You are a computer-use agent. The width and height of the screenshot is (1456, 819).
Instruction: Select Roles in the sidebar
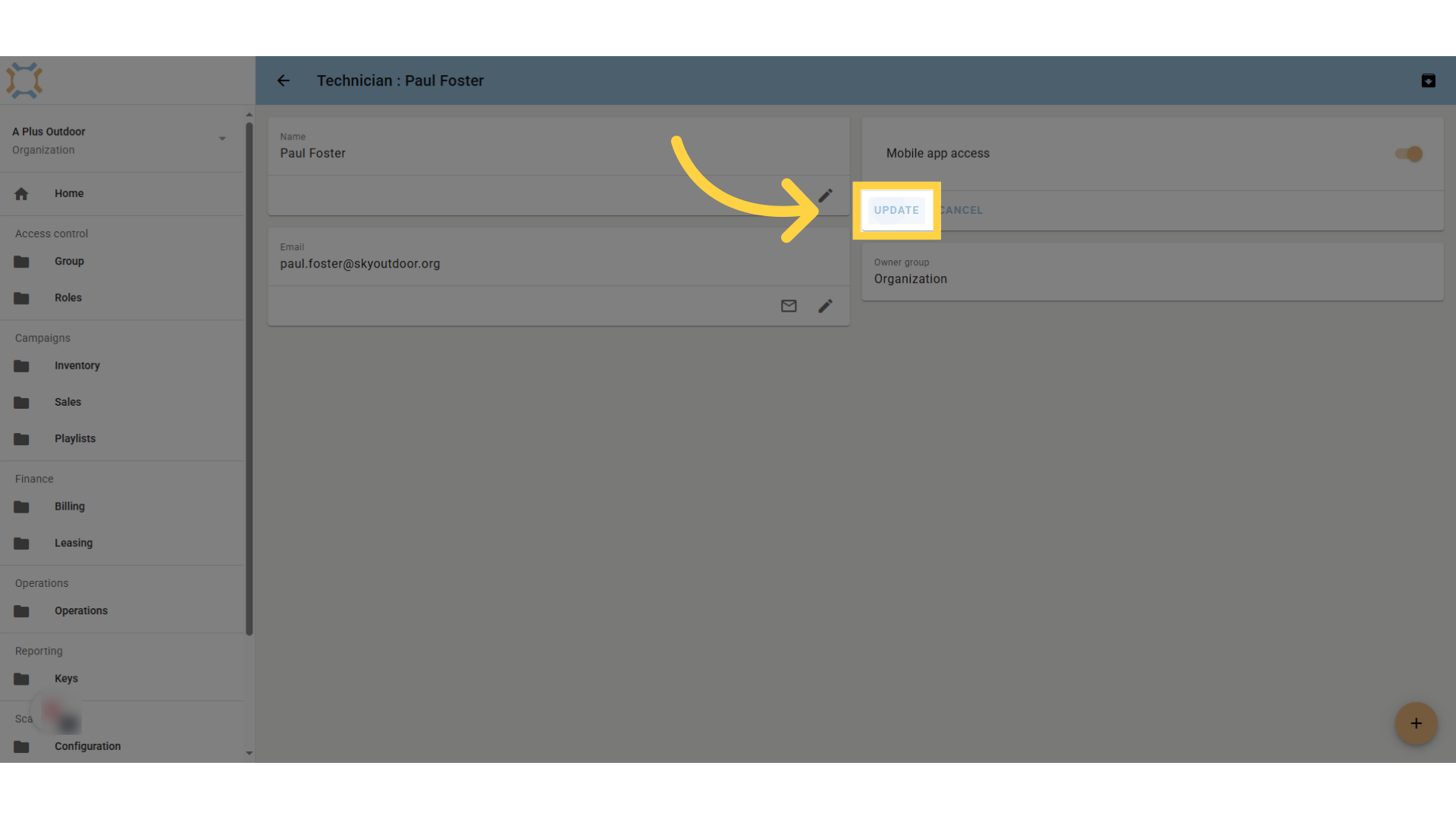(x=68, y=298)
